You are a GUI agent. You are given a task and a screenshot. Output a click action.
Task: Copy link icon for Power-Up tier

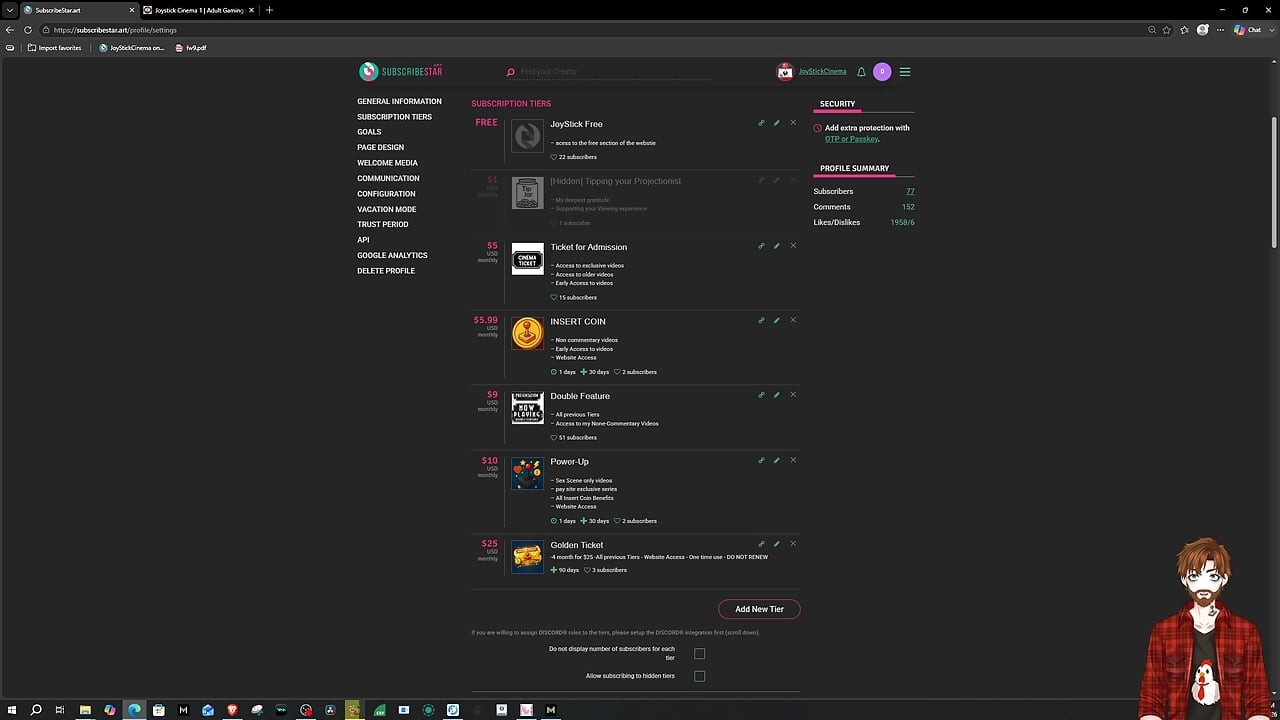click(761, 461)
